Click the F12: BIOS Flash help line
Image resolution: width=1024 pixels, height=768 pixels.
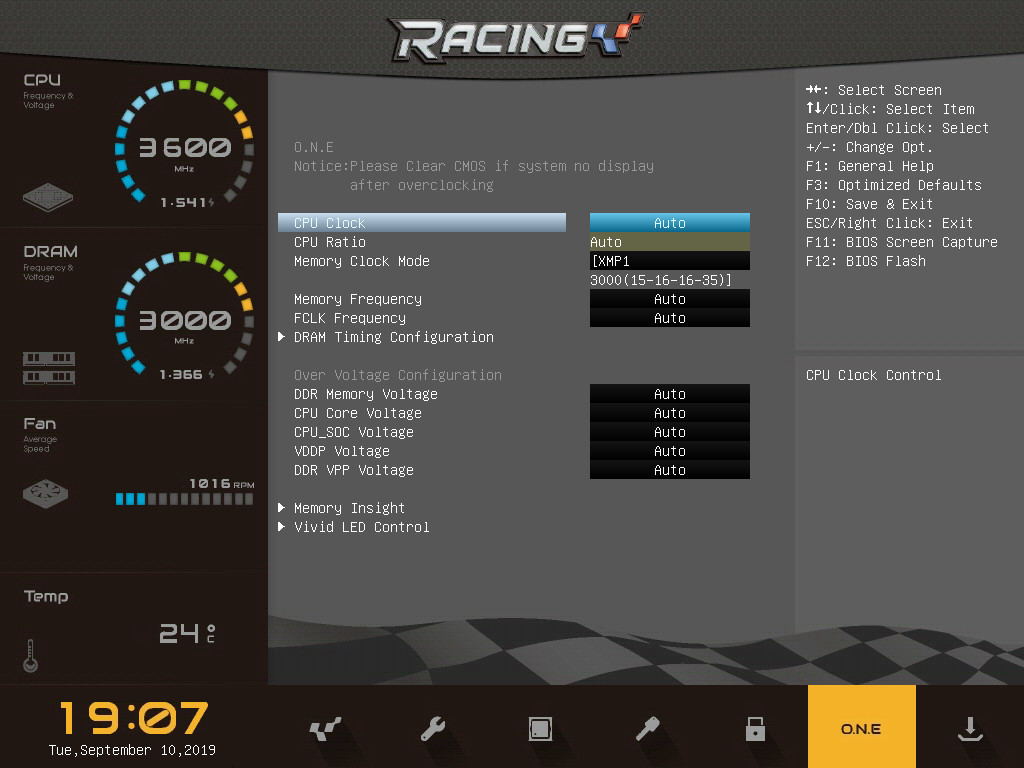pos(865,261)
